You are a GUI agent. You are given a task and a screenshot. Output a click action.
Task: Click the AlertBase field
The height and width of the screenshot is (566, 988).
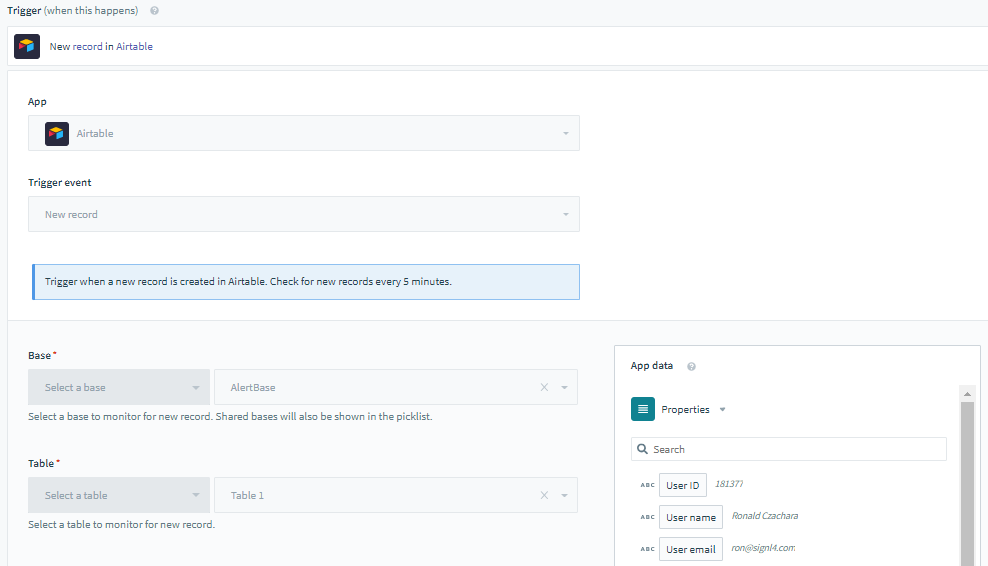tap(396, 387)
